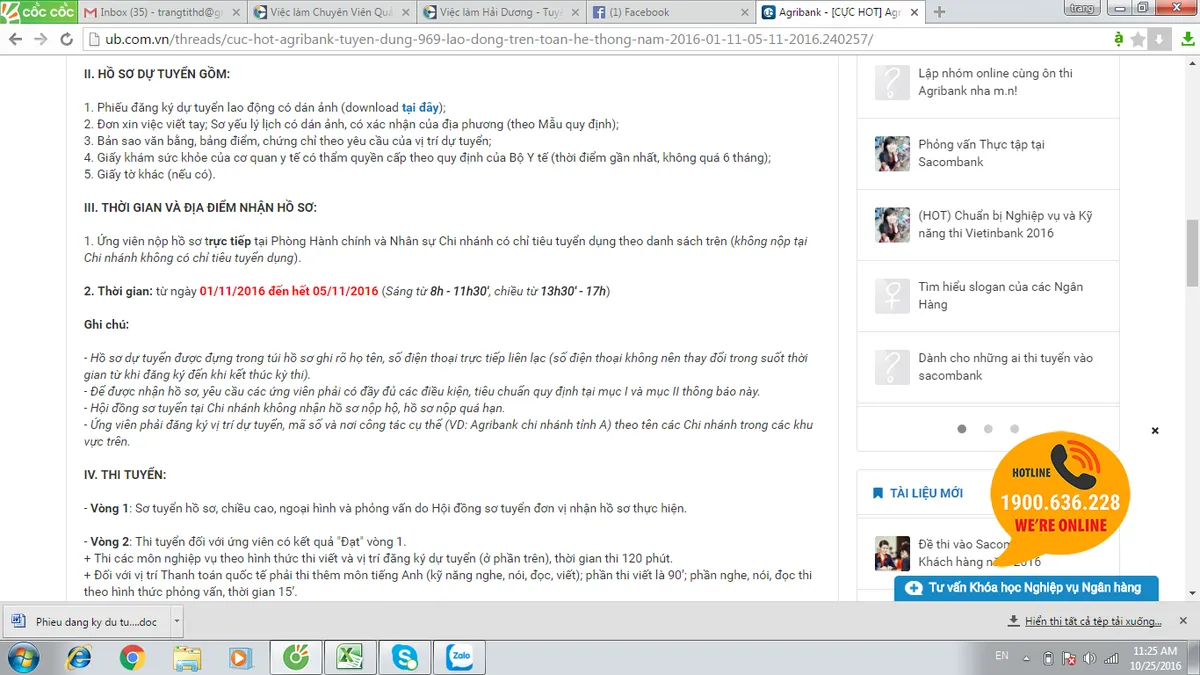Download the form via 'tại đây' link
The width and height of the screenshot is (1200, 675).
pyautogui.click(x=422, y=107)
